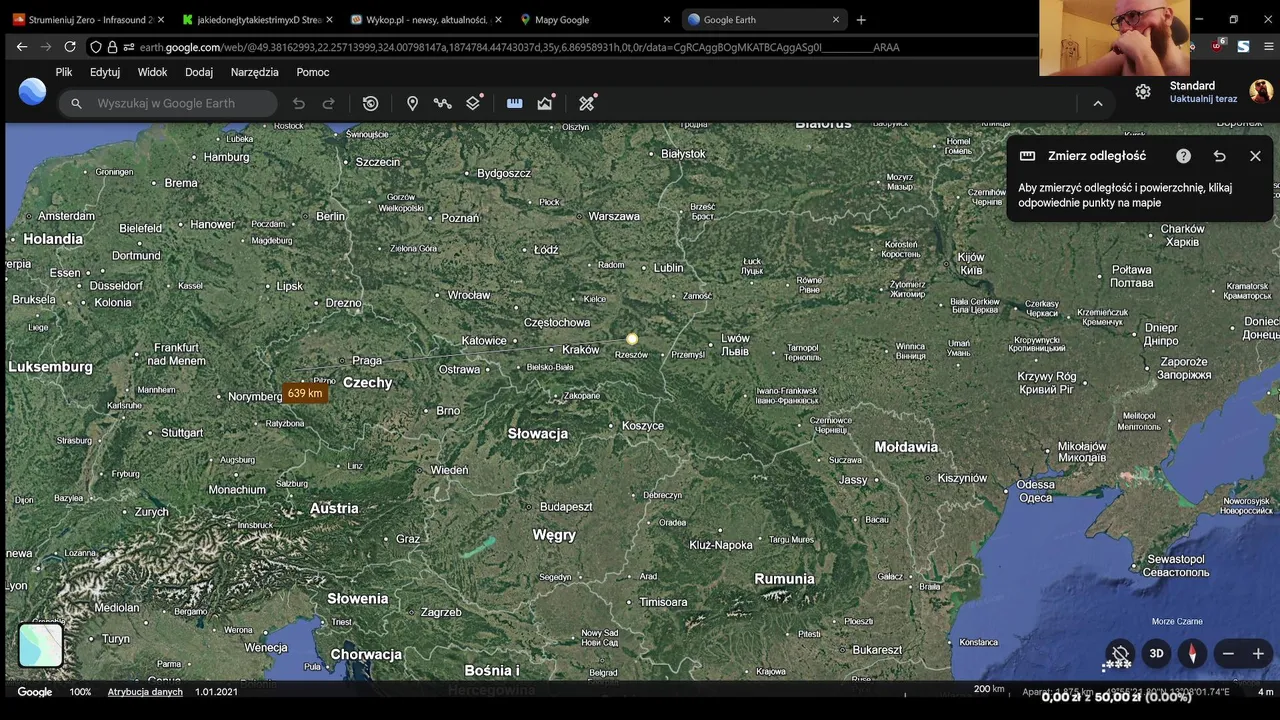Open the satellite design tools icon

point(587,103)
